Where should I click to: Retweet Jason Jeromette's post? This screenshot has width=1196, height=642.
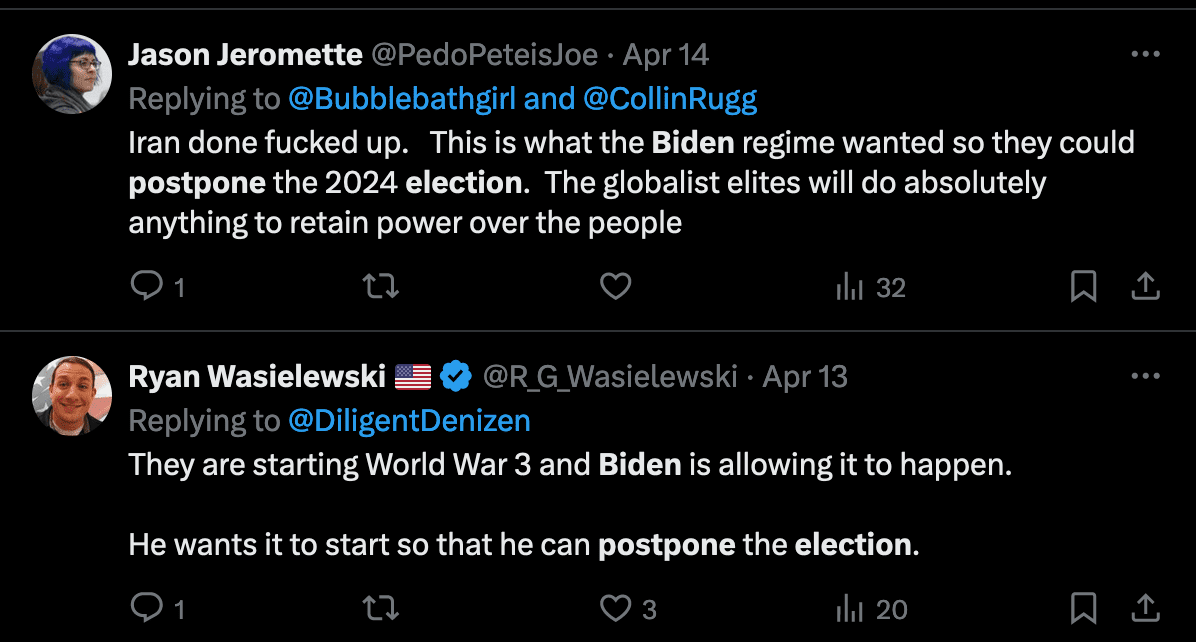tap(380, 288)
